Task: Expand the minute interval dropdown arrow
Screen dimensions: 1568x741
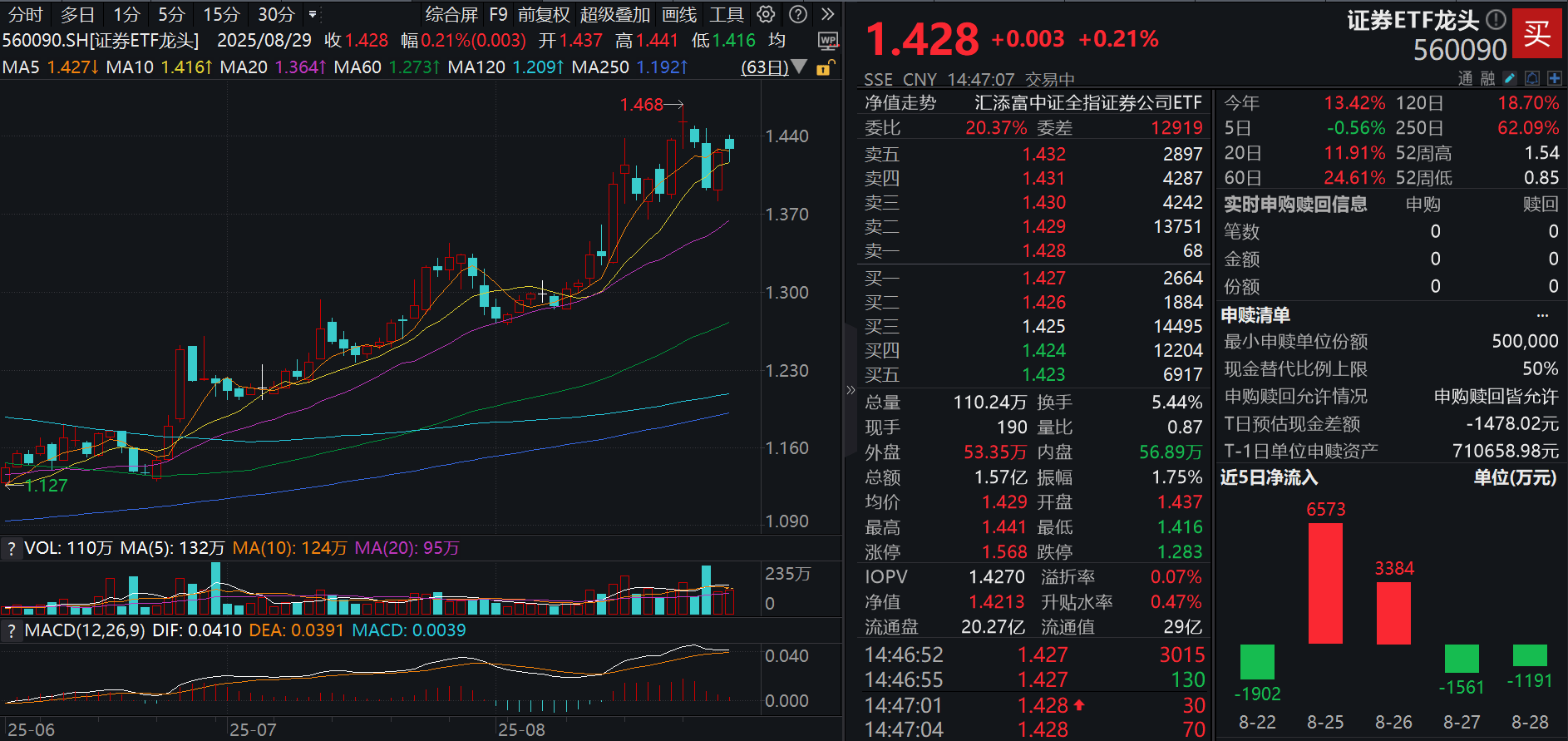Action: point(313,14)
